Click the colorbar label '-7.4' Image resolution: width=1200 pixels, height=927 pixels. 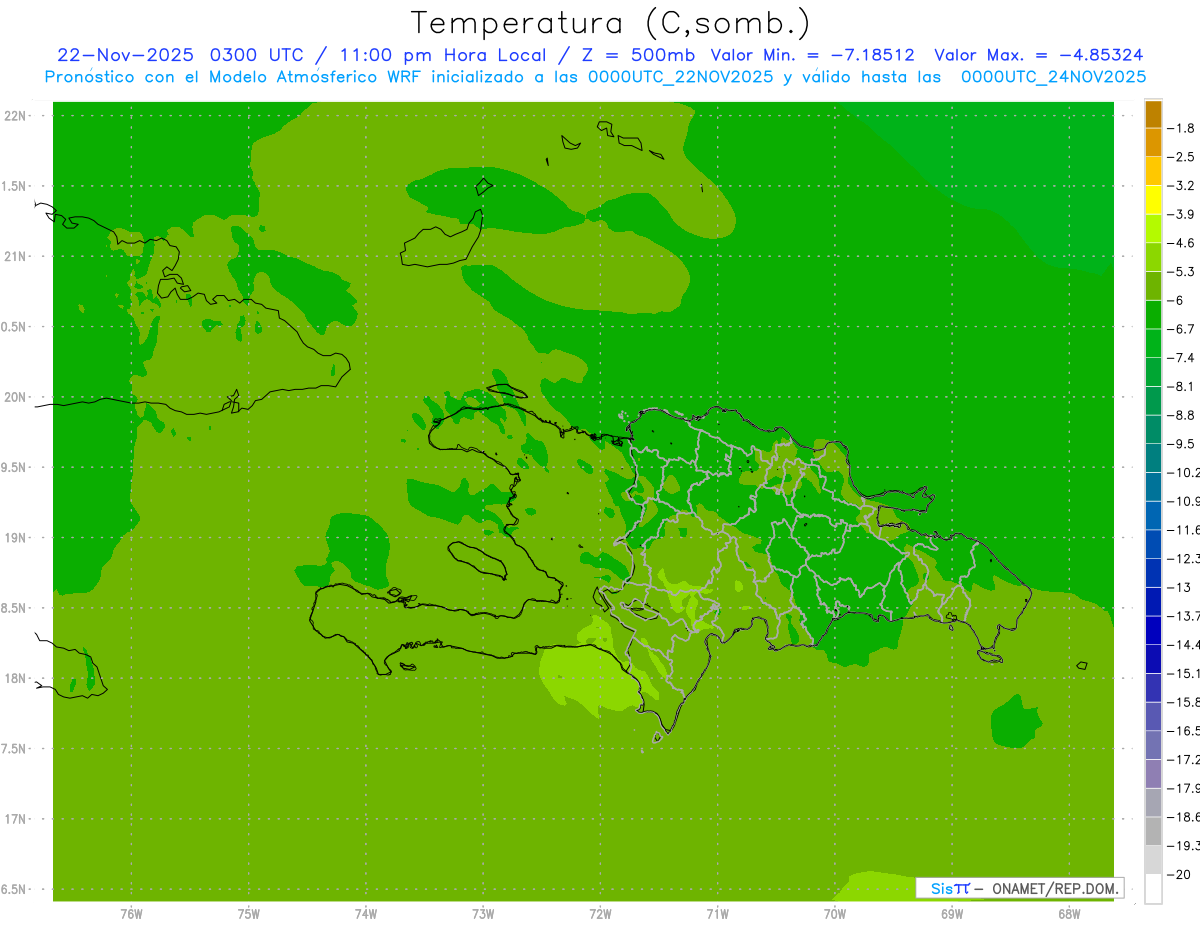click(1181, 358)
